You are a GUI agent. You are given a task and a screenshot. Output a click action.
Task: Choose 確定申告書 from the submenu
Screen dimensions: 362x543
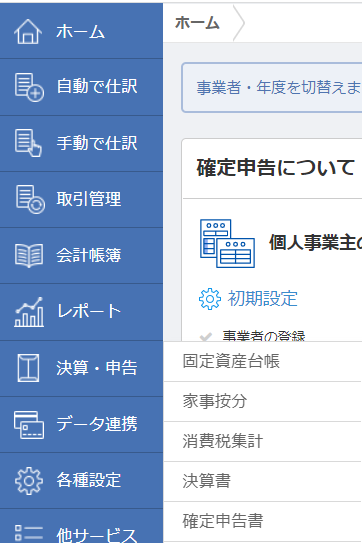click(x=262, y=522)
